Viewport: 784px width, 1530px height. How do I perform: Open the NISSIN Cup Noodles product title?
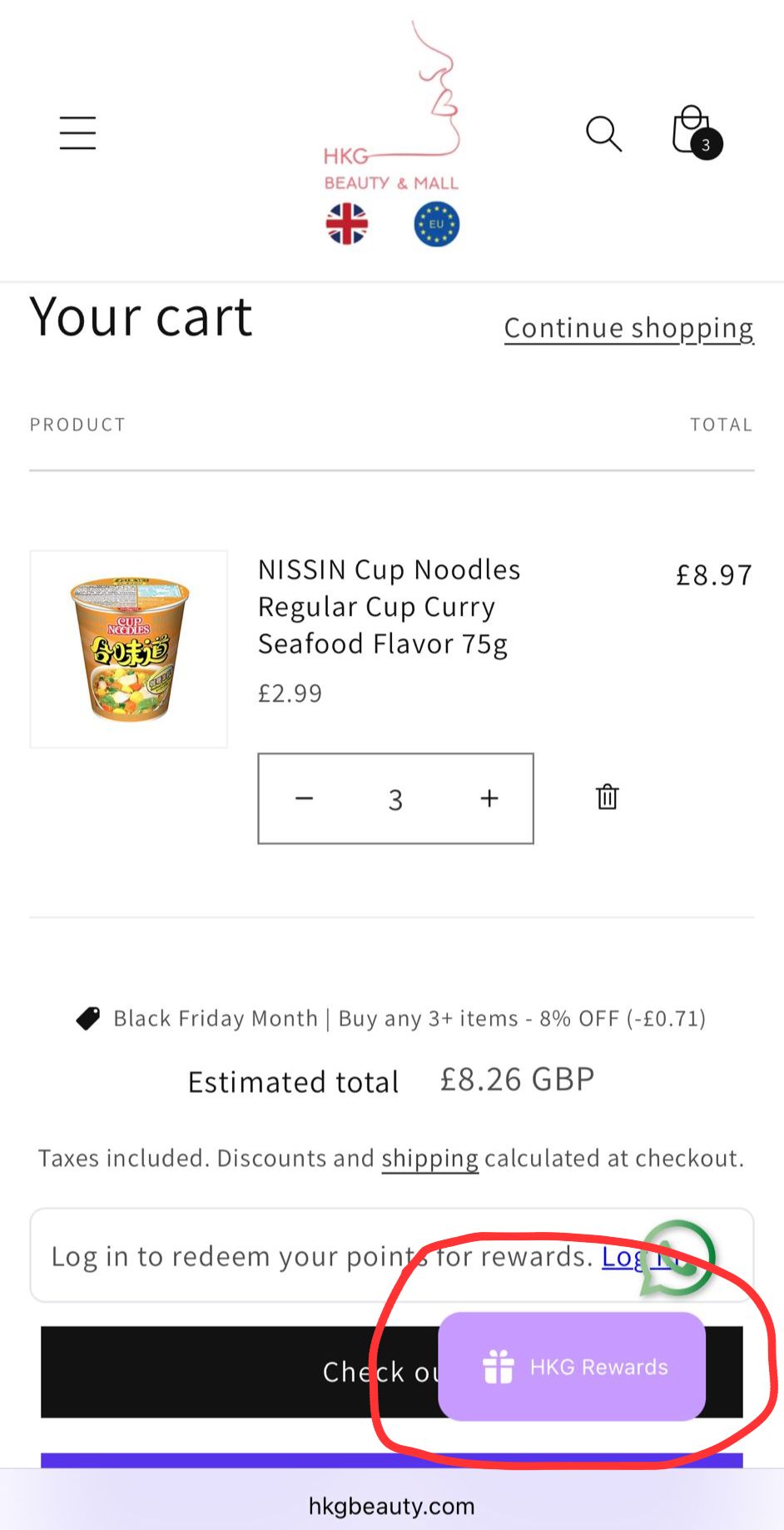389,606
